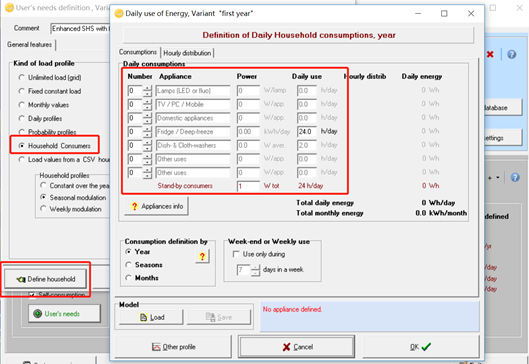Click the Fridge / Deep-freeze number stepper
This screenshot has height=364, width=529.
pyautogui.click(x=147, y=132)
